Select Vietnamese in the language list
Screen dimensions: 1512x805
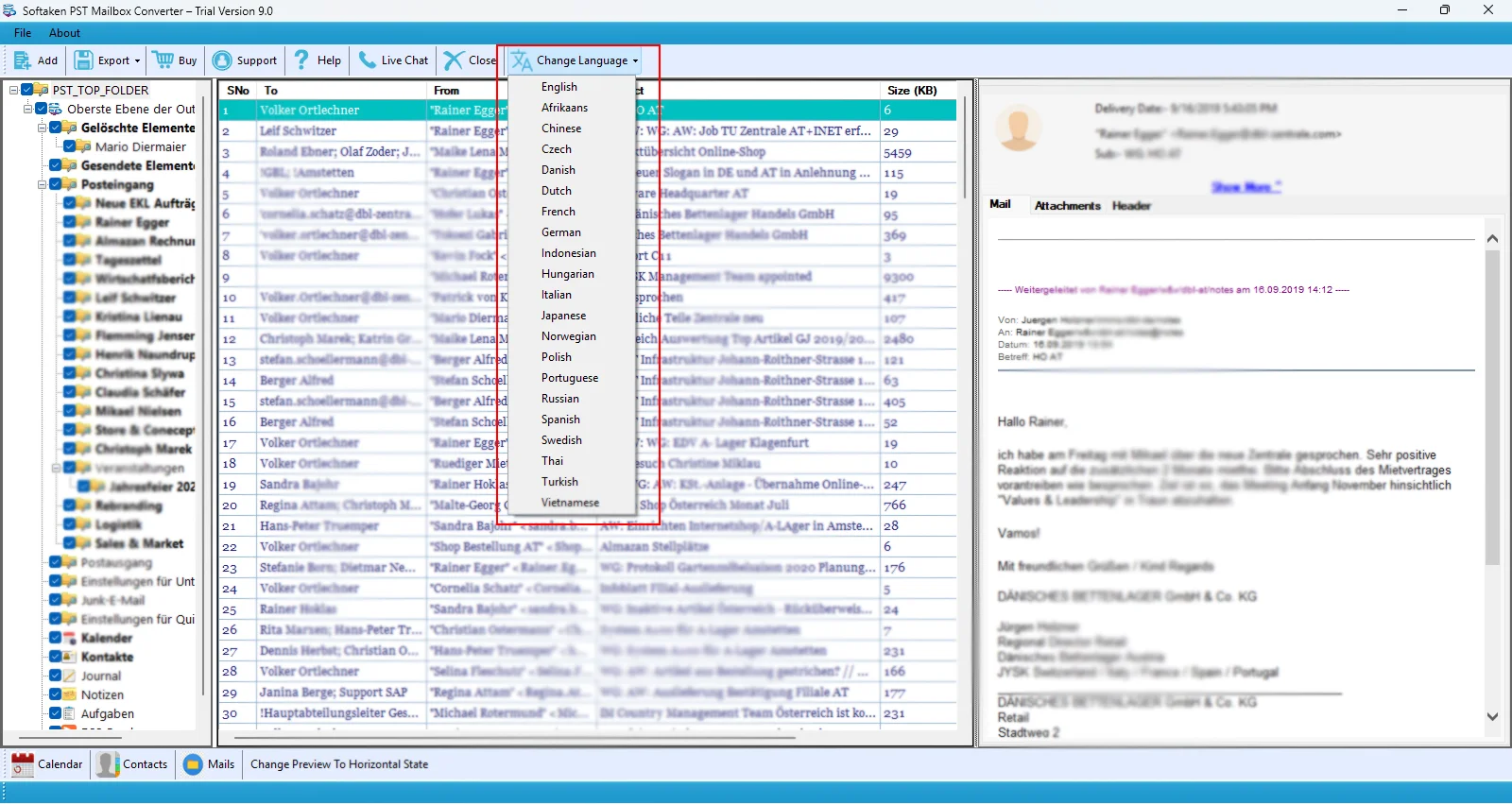click(571, 503)
